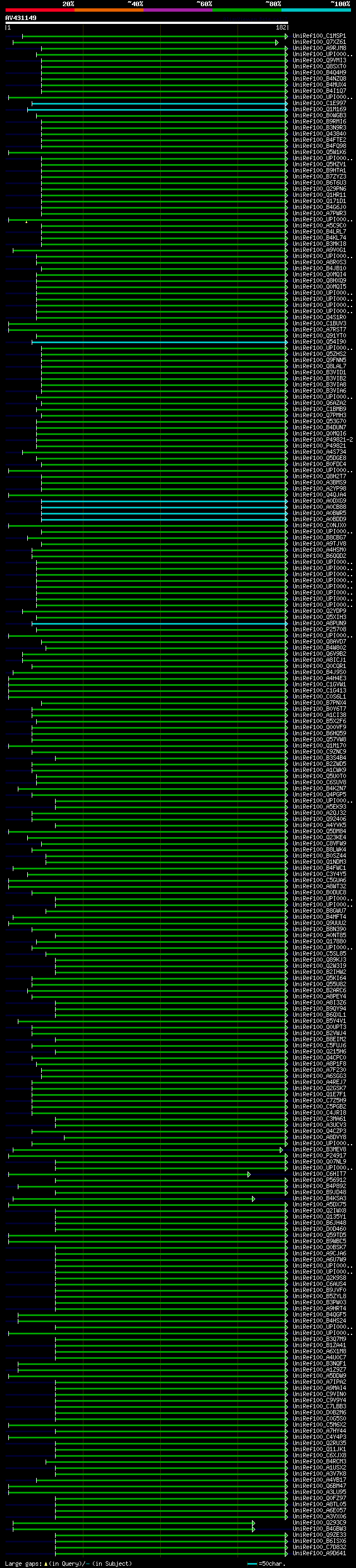Select label UniRef100_B9JVF0
This screenshot has width=356, height=1568.
[x=319, y=1290]
